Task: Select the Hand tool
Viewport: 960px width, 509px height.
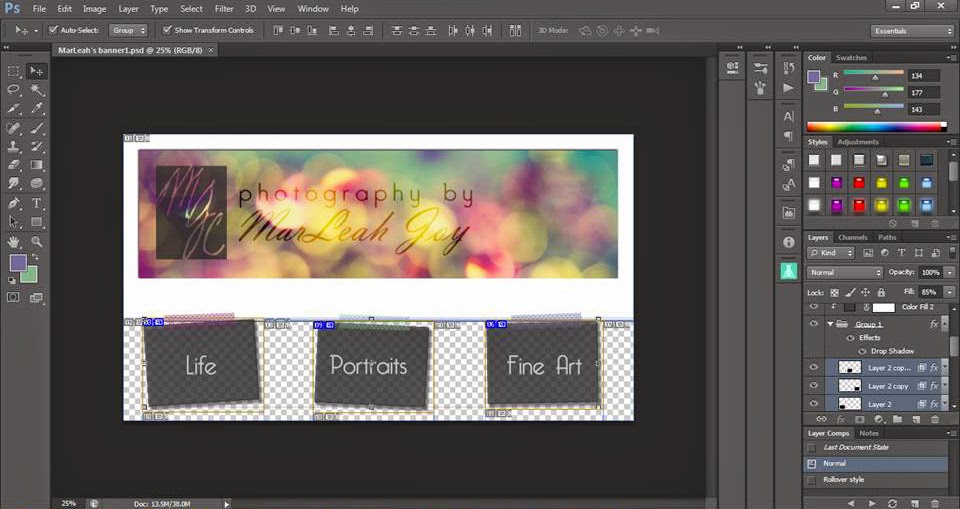Action: [x=13, y=241]
